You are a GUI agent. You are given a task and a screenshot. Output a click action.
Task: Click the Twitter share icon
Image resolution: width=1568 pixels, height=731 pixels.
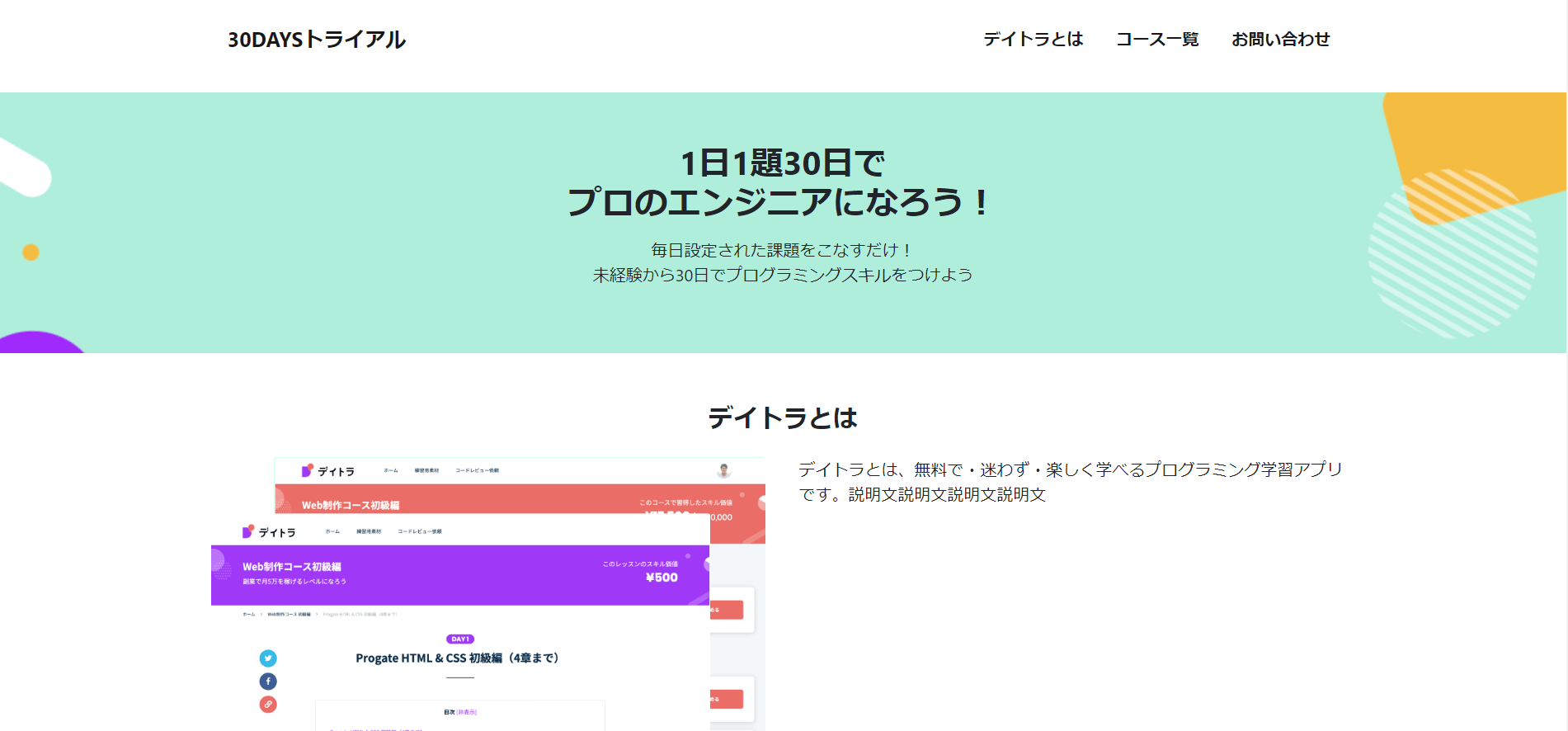[x=268, y=658]
